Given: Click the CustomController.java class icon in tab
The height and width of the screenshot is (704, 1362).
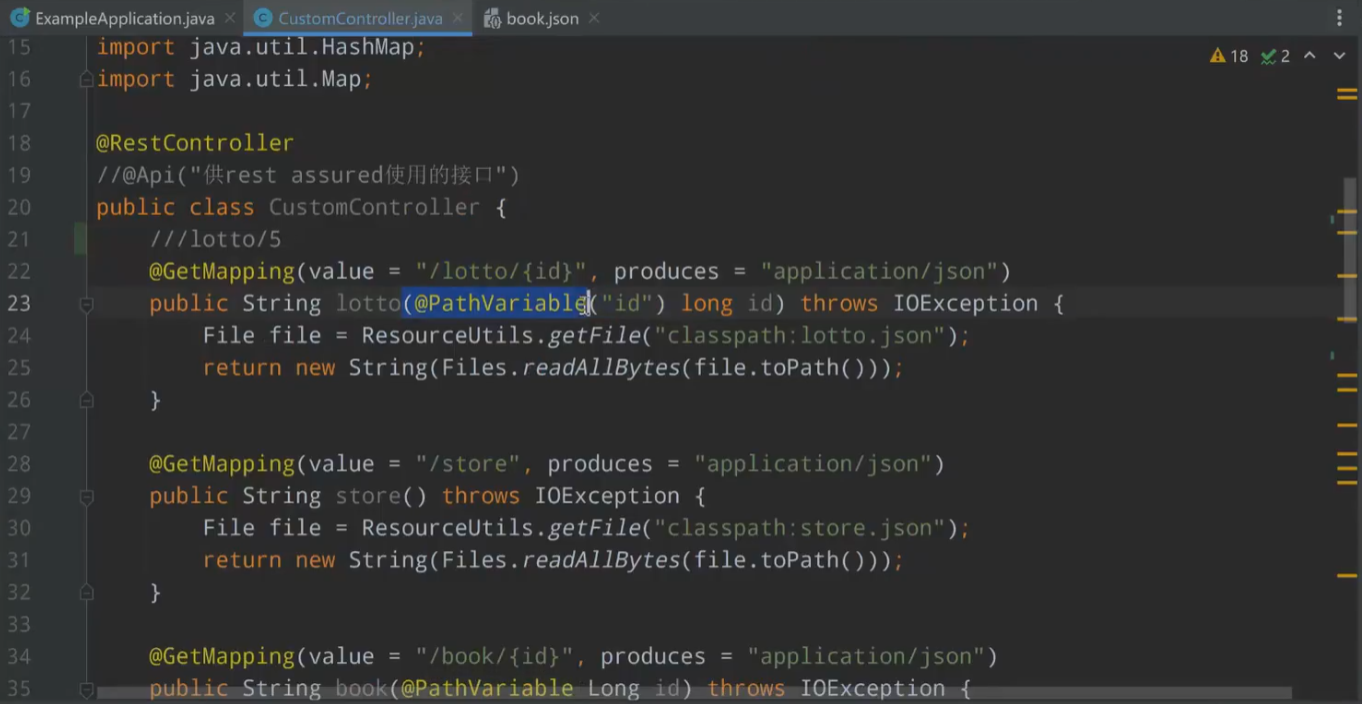Looking at the screenshot, I should (x=263, y=18).
